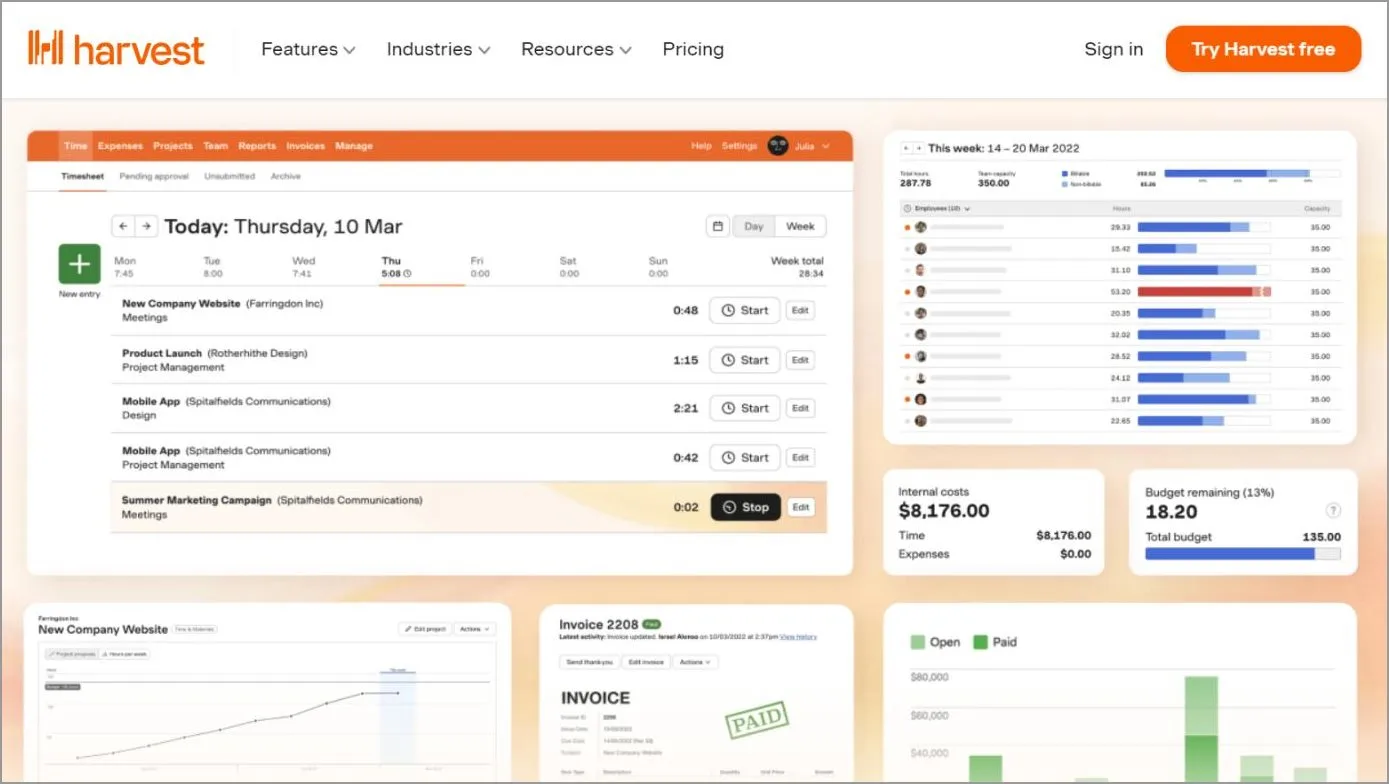Image resolution: width=1389 pixels, height=784 pixels.
Task: Open the Projects tab
Action: pos(173,146)
